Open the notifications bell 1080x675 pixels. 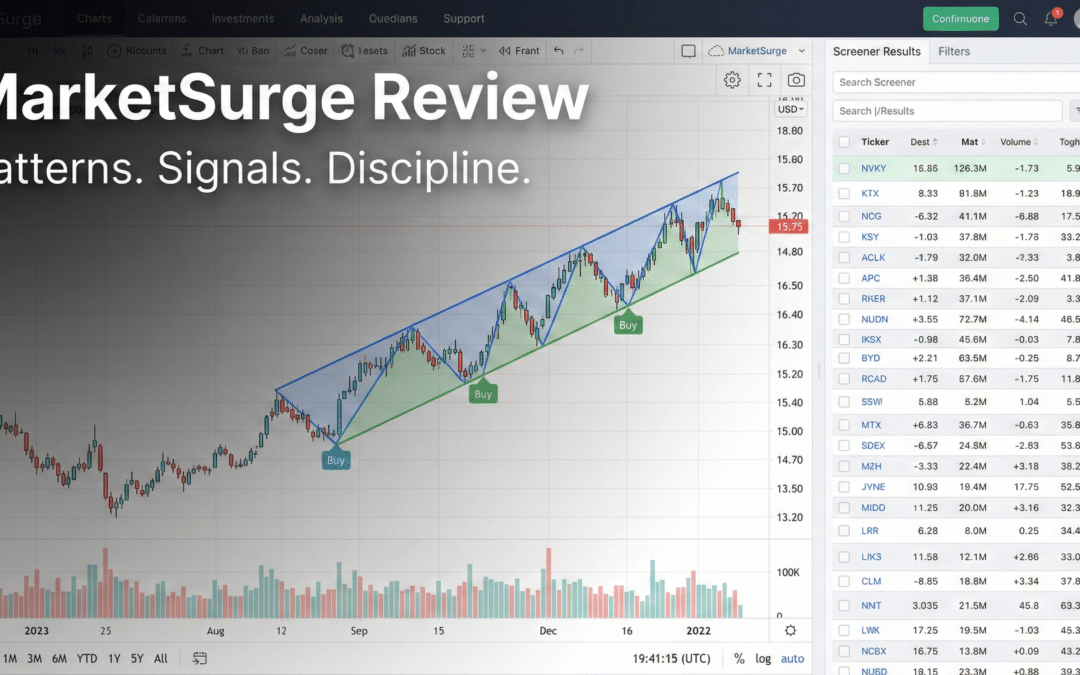[1051, 19]
